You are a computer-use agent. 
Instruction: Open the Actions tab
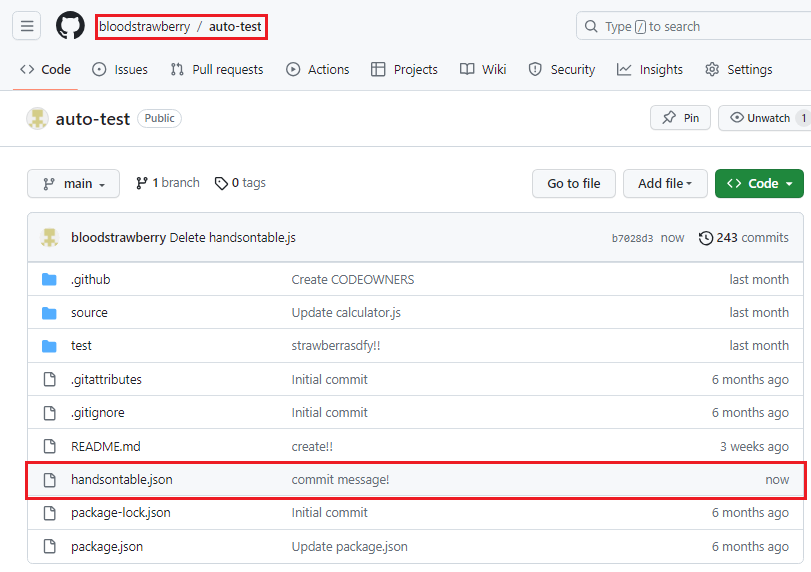pyautogui.click(x=318, y=69)
